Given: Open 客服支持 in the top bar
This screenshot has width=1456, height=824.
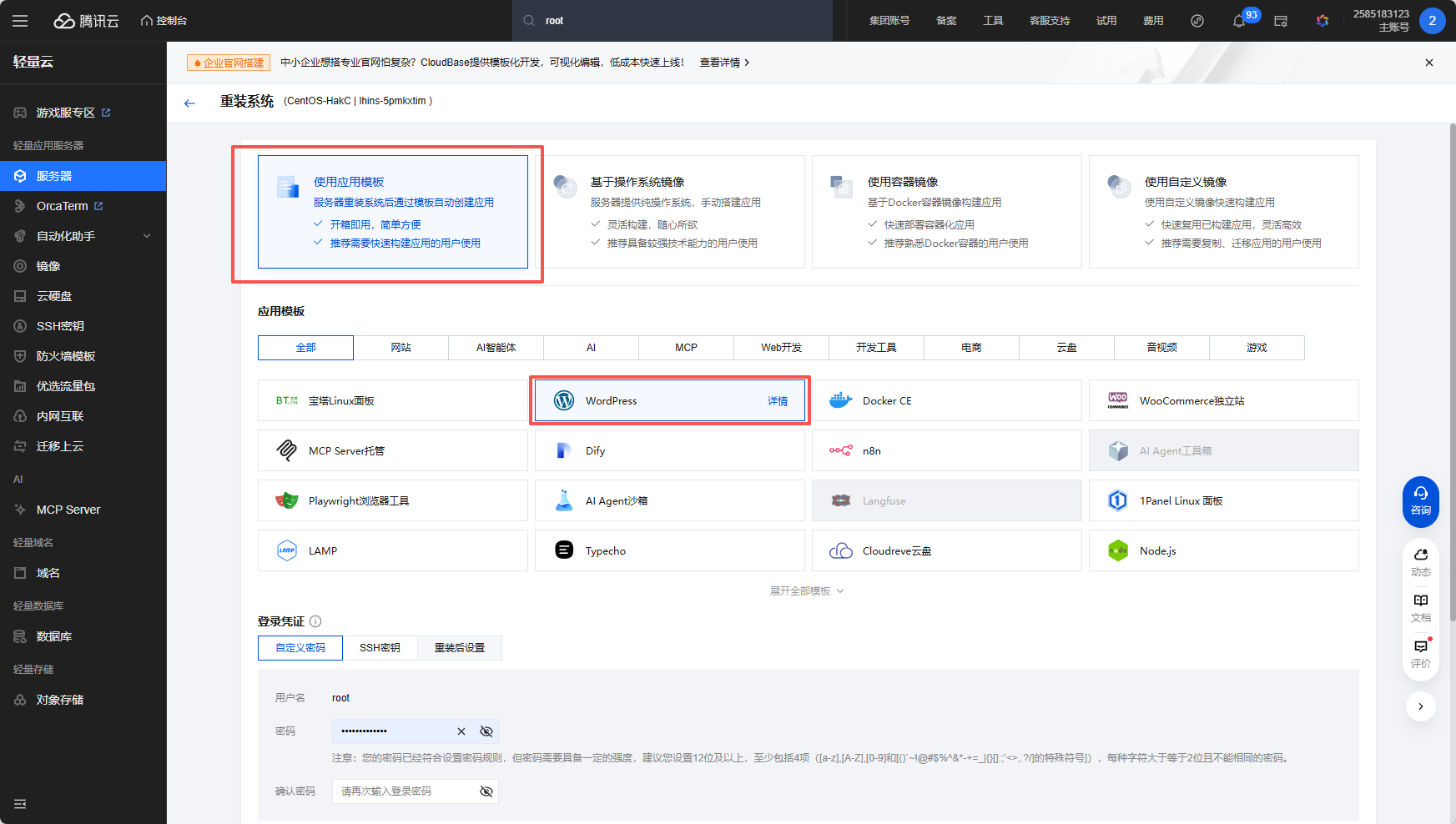Looking at the screenshot, I should pyautogui.click(x=1050, y=21).
